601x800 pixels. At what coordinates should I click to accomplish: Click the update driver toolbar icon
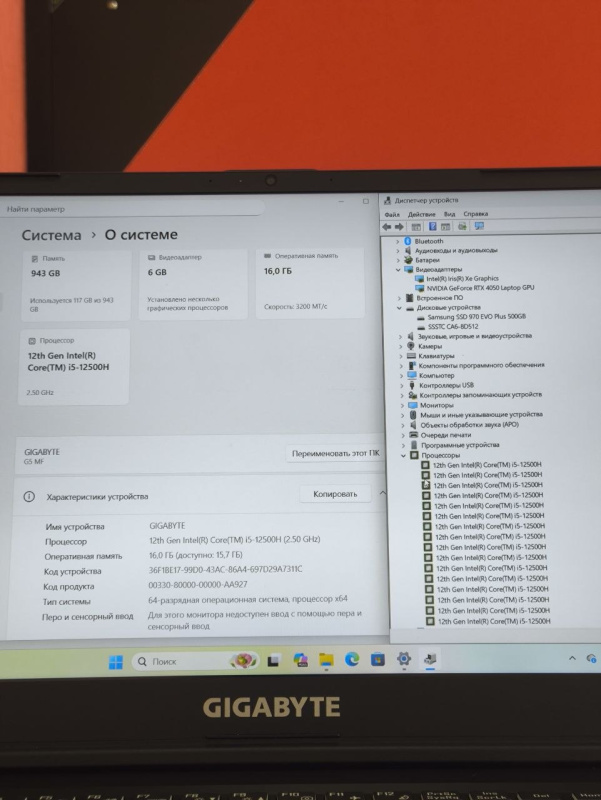pyautogui.click(x=462, y=227)
